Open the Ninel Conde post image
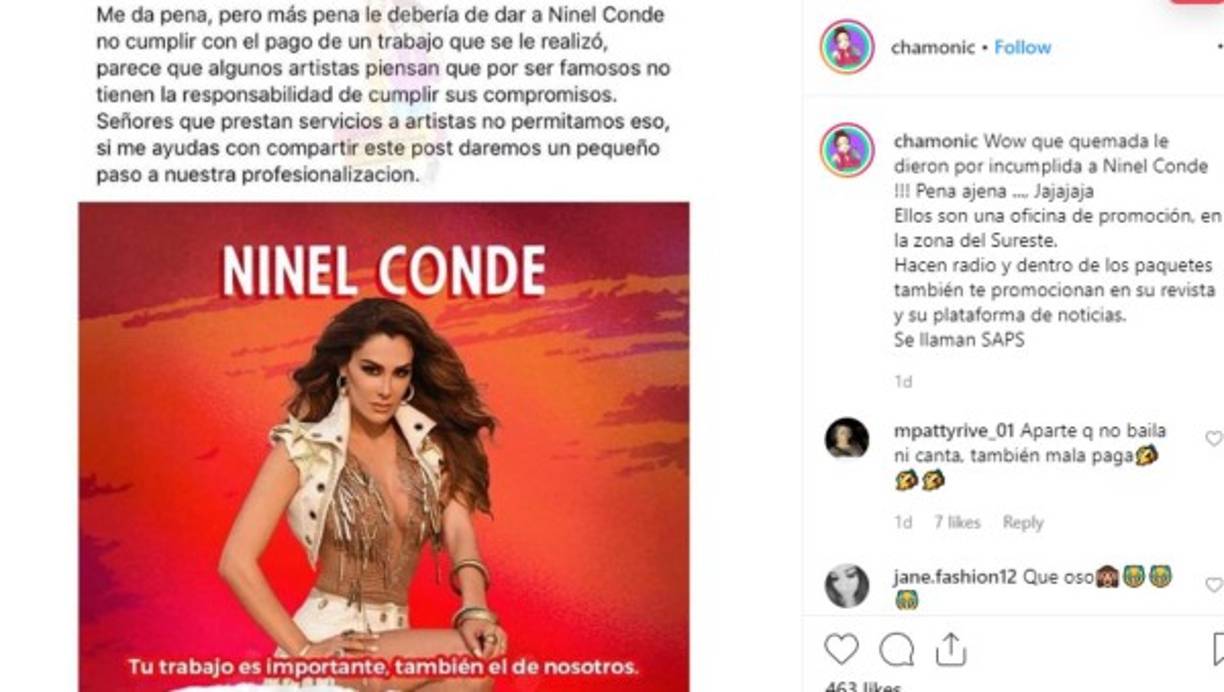Image resolution: width=1224 pixels, height=692 pixels. (x=384, y=446)
